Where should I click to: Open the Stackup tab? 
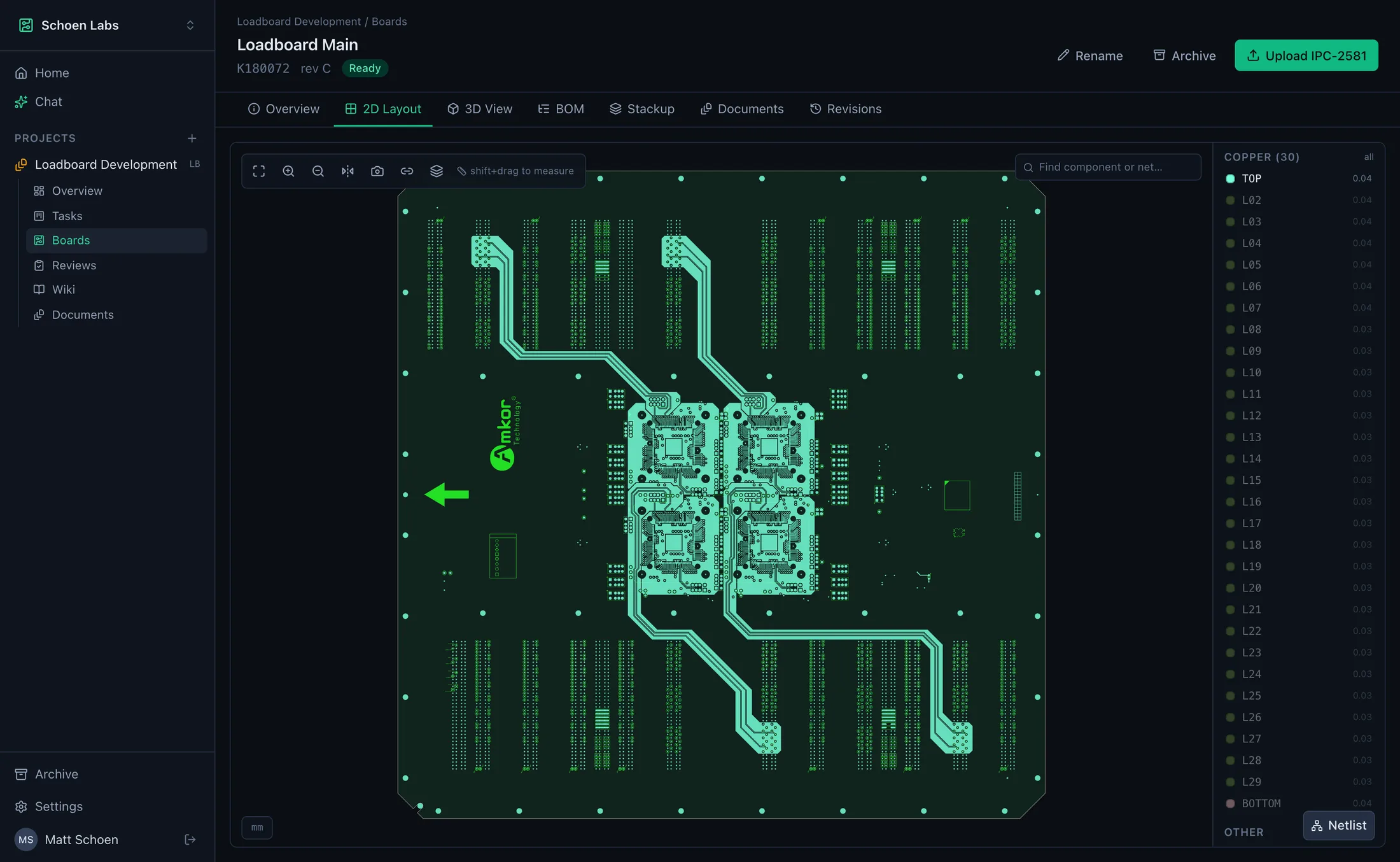click(x=641, y=109)
